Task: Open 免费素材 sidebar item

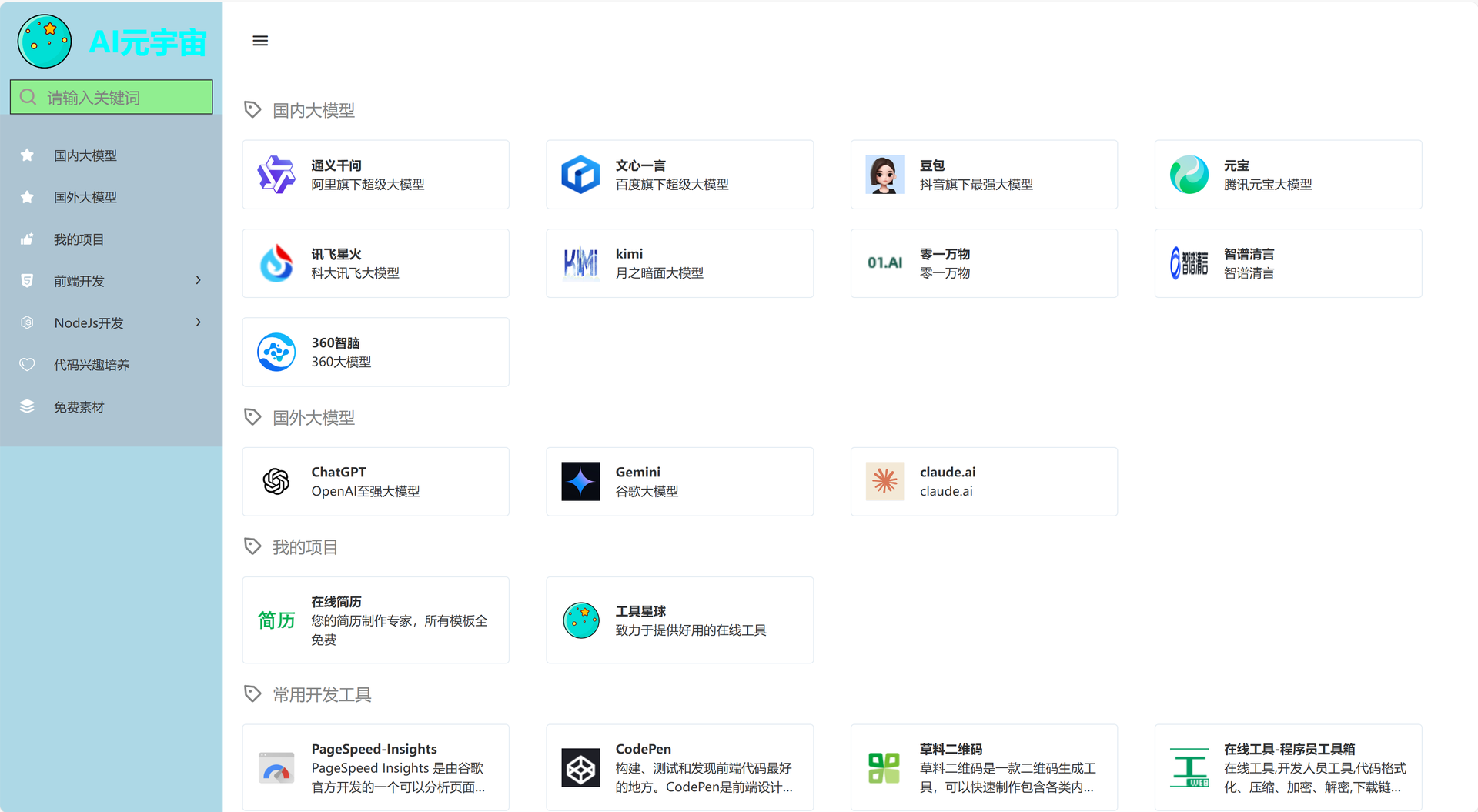Action: 79,407
